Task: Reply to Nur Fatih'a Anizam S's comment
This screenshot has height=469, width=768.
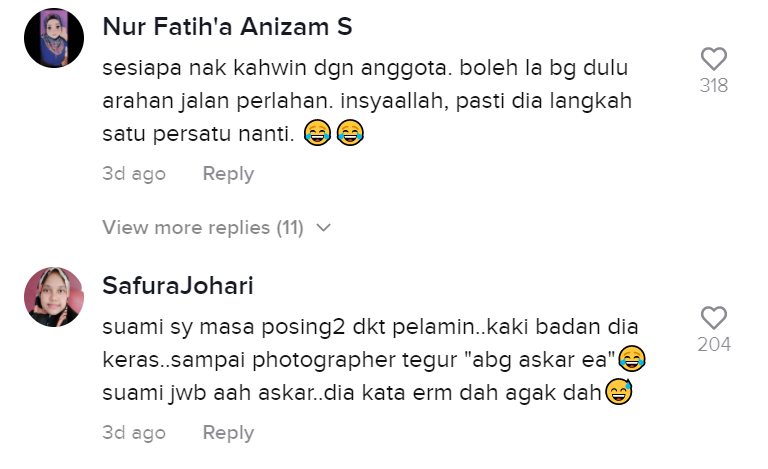Action: click(x=228, y=173)
